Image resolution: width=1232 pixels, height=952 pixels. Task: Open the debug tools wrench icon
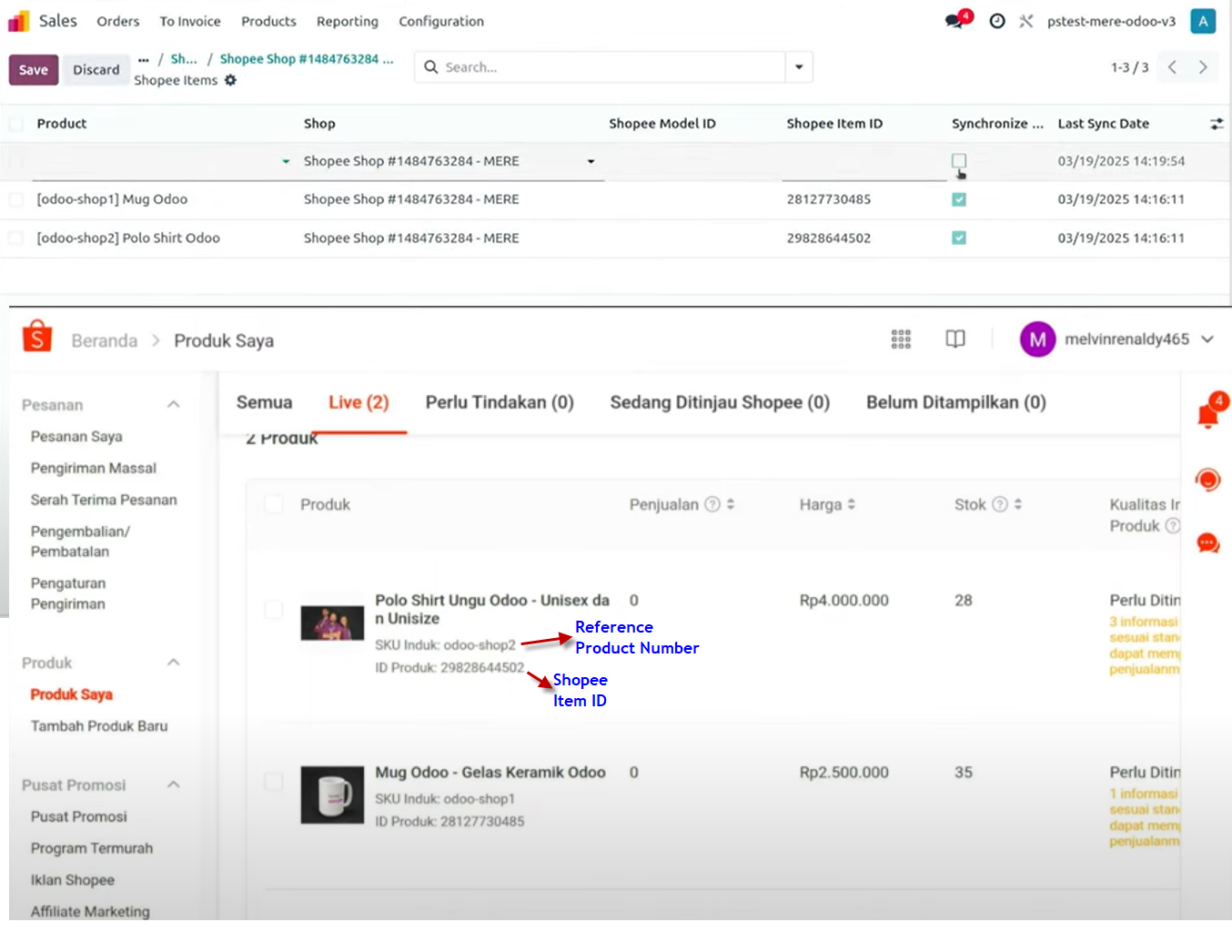point(1026,21)
